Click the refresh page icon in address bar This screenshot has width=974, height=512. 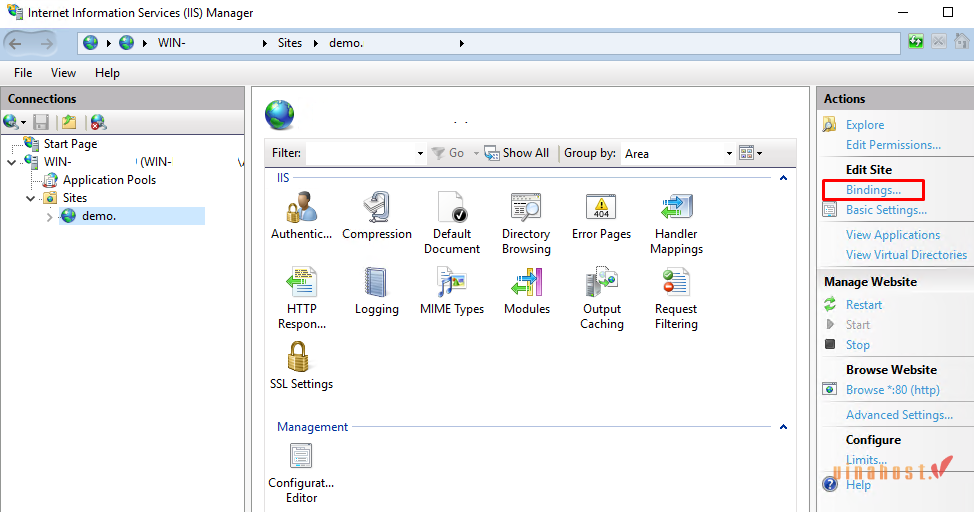[x=916, y=42]
